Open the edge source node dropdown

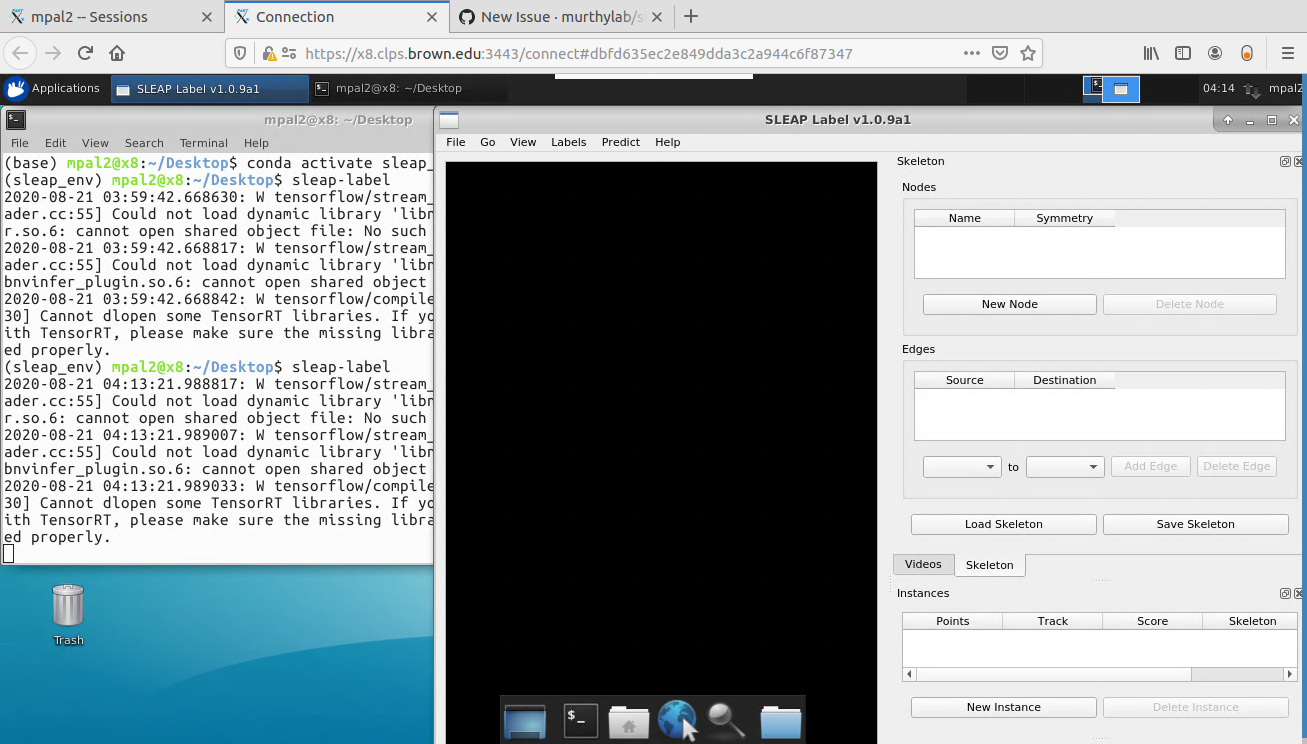click(x=962, y=467)
